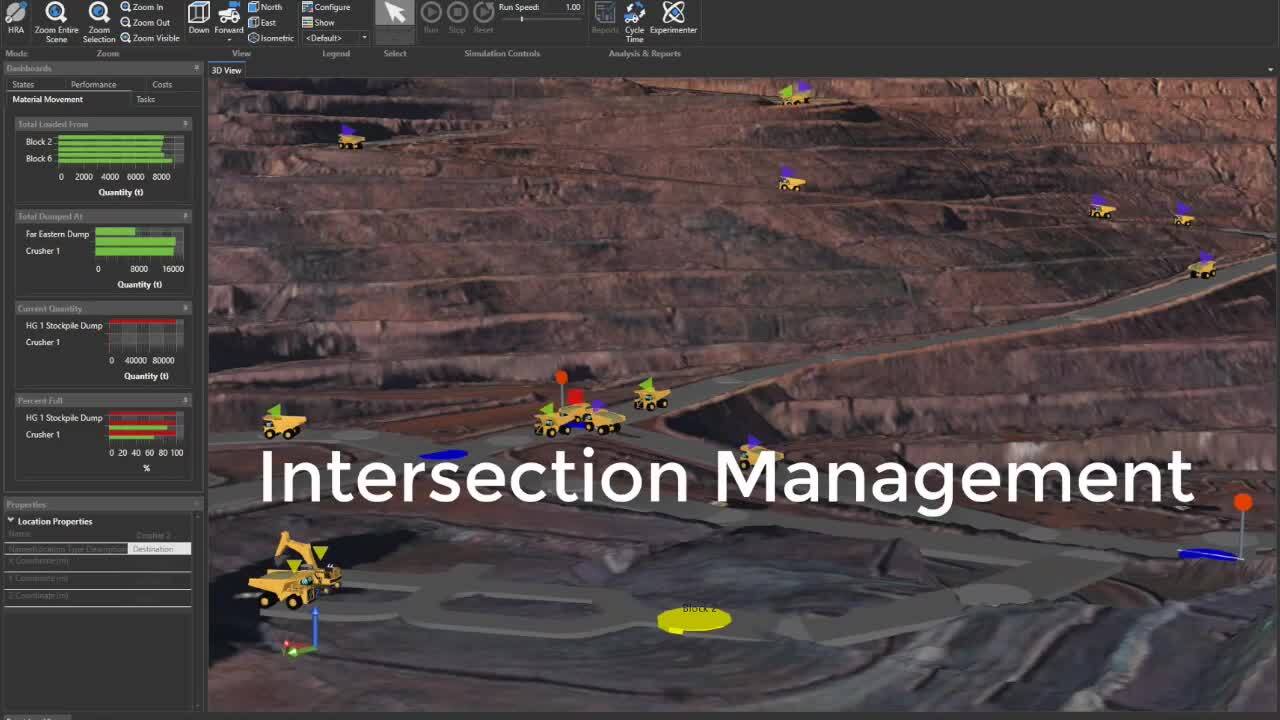This screenshot has height=720, width=1280.
Task: Switch to Isometric view
Action: (x=271, y=38)
